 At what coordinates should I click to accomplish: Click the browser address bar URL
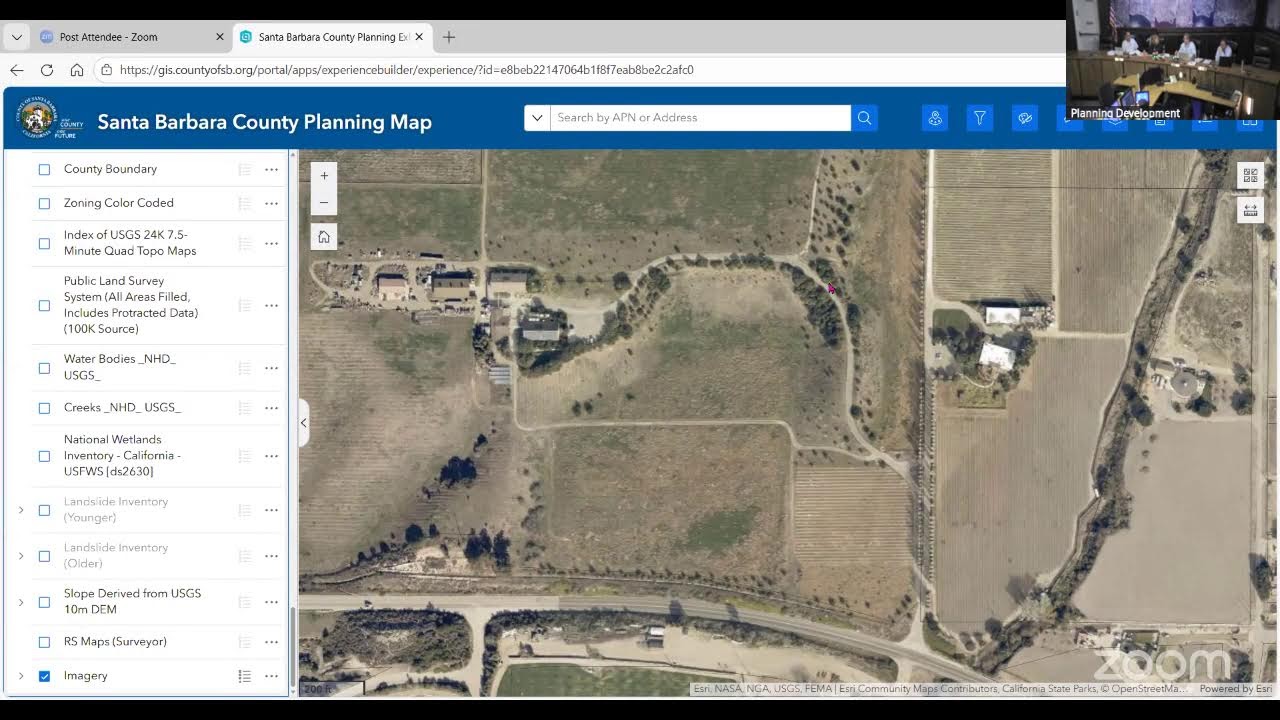406,70
